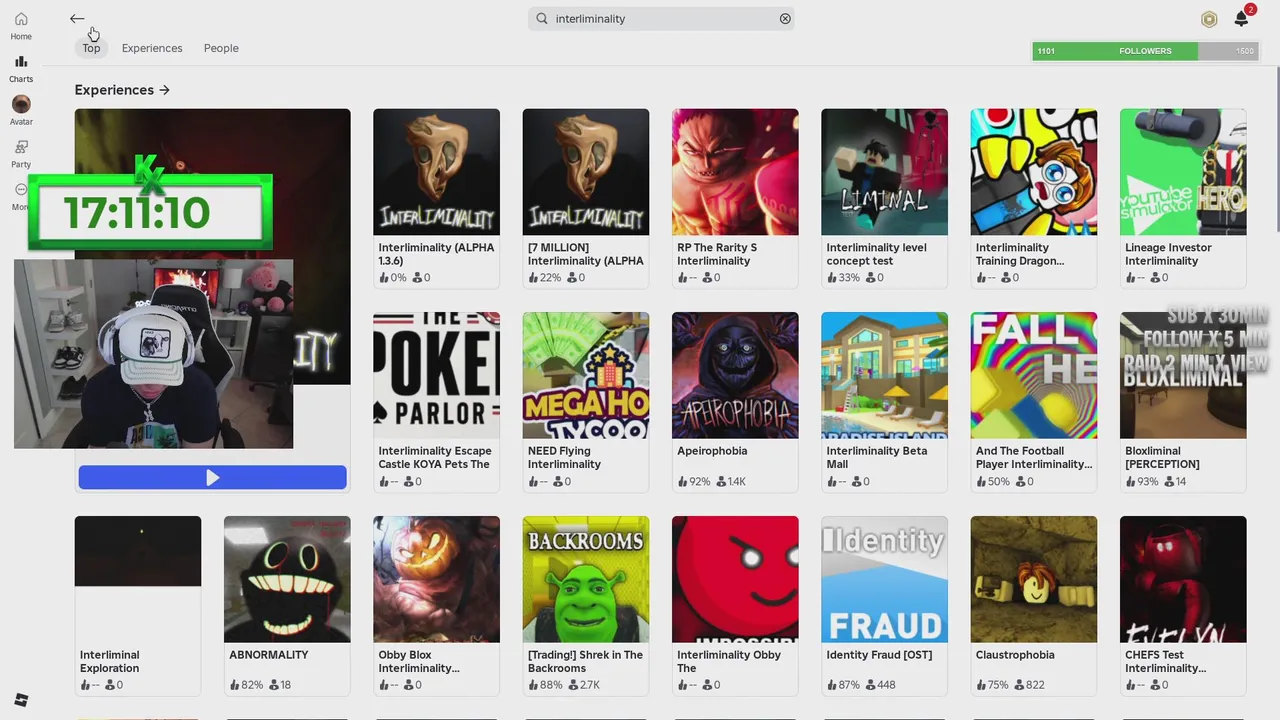The image size is (1280, 720).
Task: Open [7 MILLION] Interliminality thumbnail
Action: (586, 172)
